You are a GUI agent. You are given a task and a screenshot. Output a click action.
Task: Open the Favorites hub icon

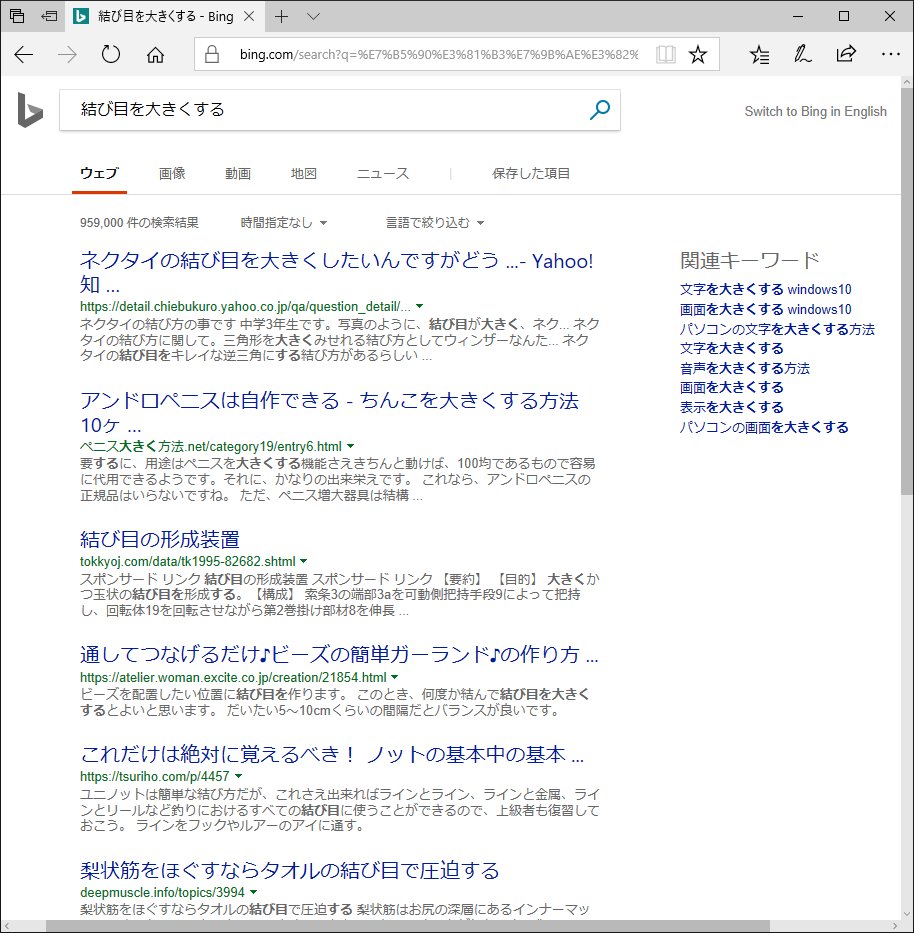coord(759,55)
